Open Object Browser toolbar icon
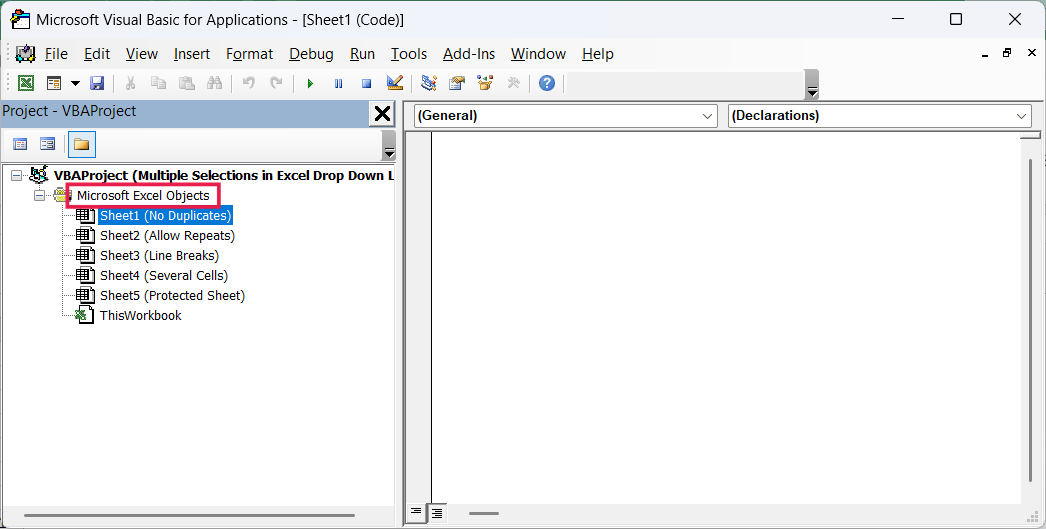The image size is (1046, 529). coord(485,83)
